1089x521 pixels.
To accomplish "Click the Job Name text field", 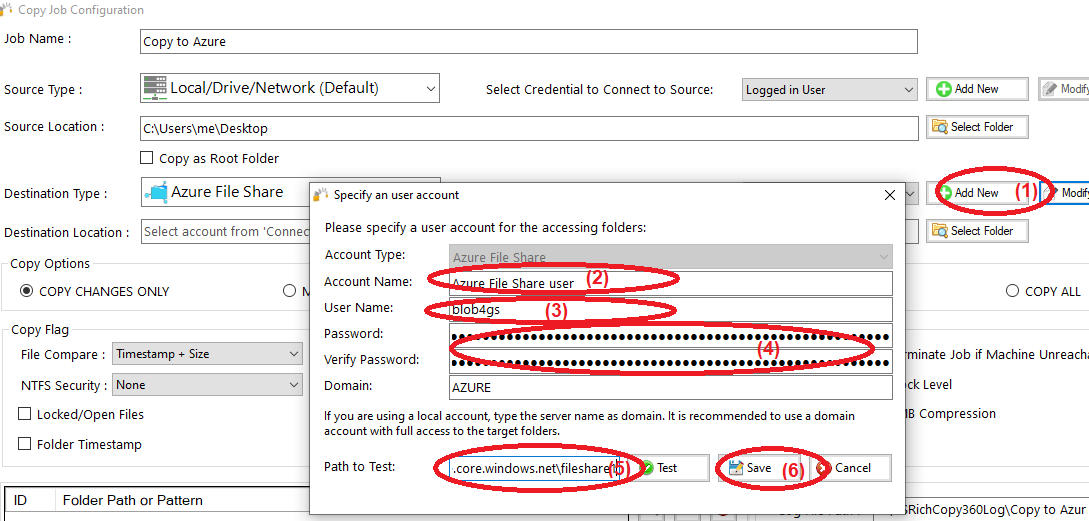I will pos(528,42).
